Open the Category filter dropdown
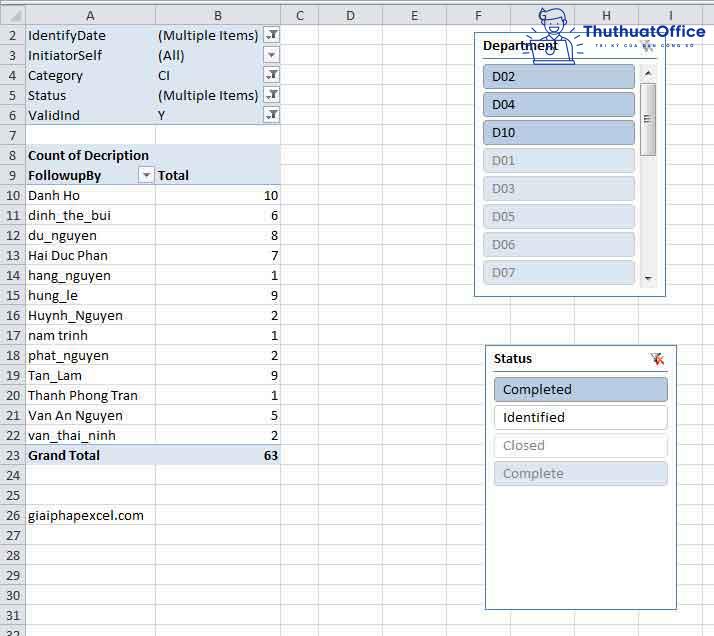The image size is (714, 636). click(x=271, y=75)
